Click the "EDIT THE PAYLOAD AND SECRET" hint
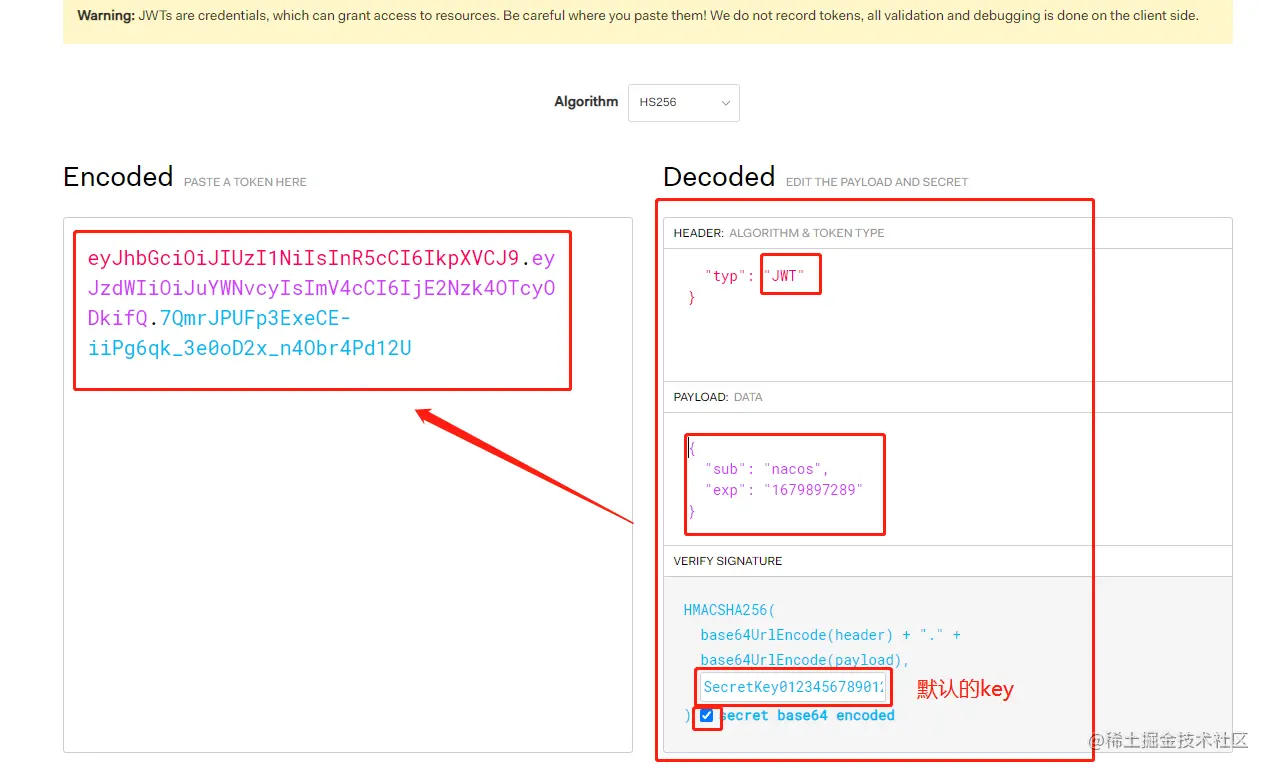The width and height of the screenshot is (1270, 772). click(877, 182)
